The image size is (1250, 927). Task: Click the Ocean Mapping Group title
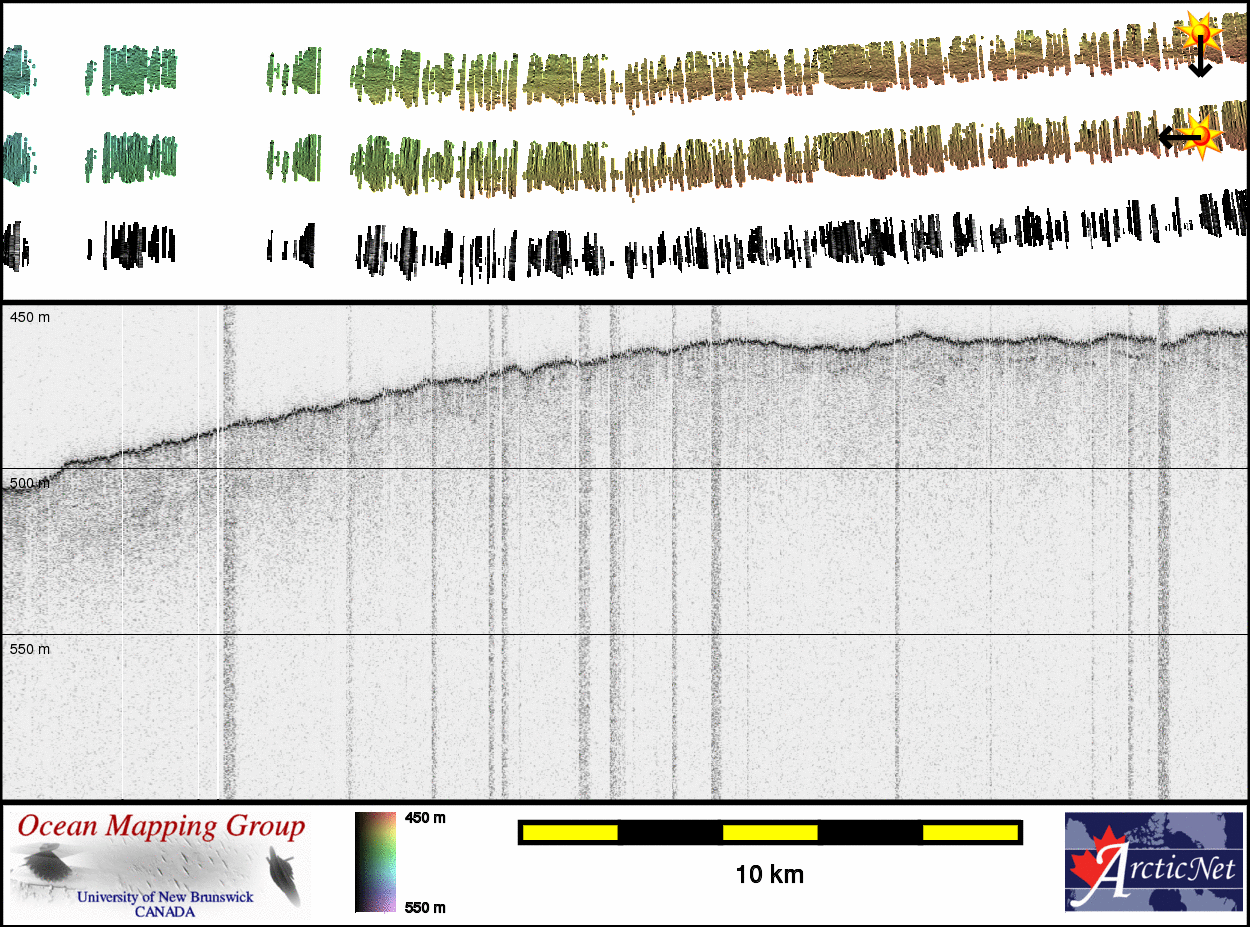tap(161, 826)
